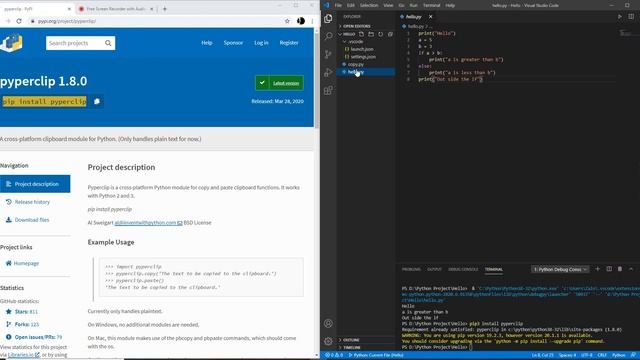Open Run and Debug view in activity bar
Viewport: 640px width, 360px height.
pyautogui.click(x=328, y=72)
